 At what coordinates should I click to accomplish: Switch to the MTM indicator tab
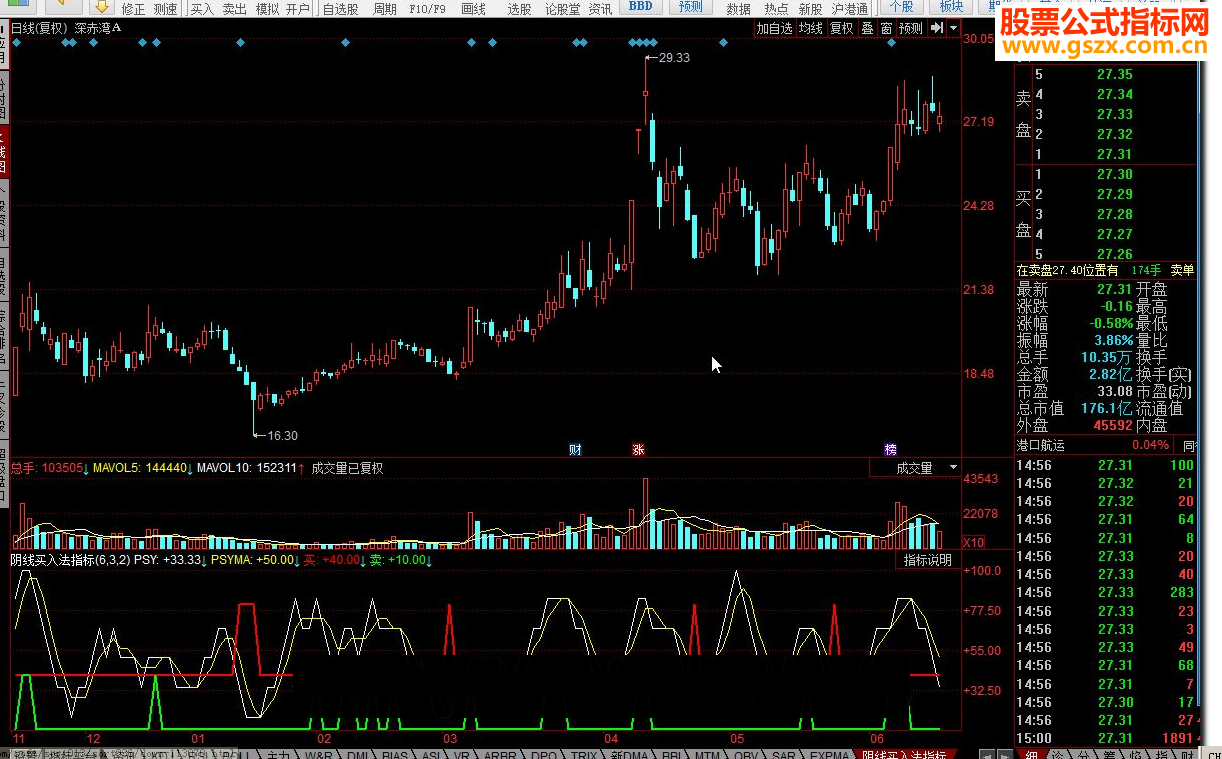pyautogui.click(x=708, y=755)
